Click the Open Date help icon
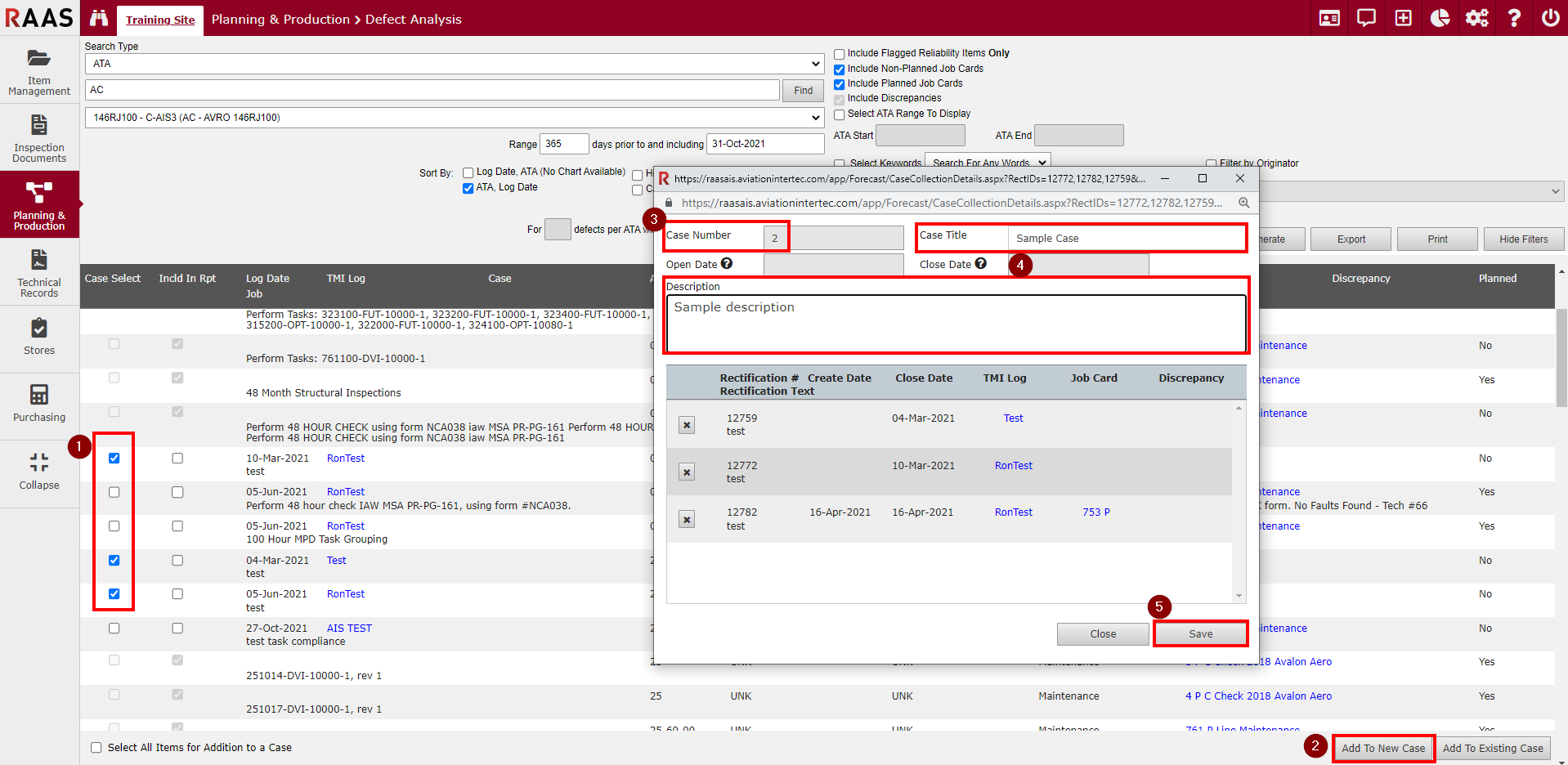The height and width of the screenshot is (765, 1568). click(x=727, y=264)
